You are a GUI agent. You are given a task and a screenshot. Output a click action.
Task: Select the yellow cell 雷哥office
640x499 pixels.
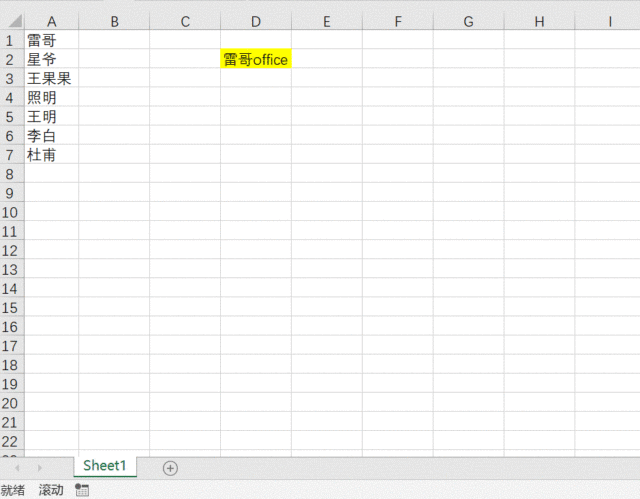click(256, 59)
